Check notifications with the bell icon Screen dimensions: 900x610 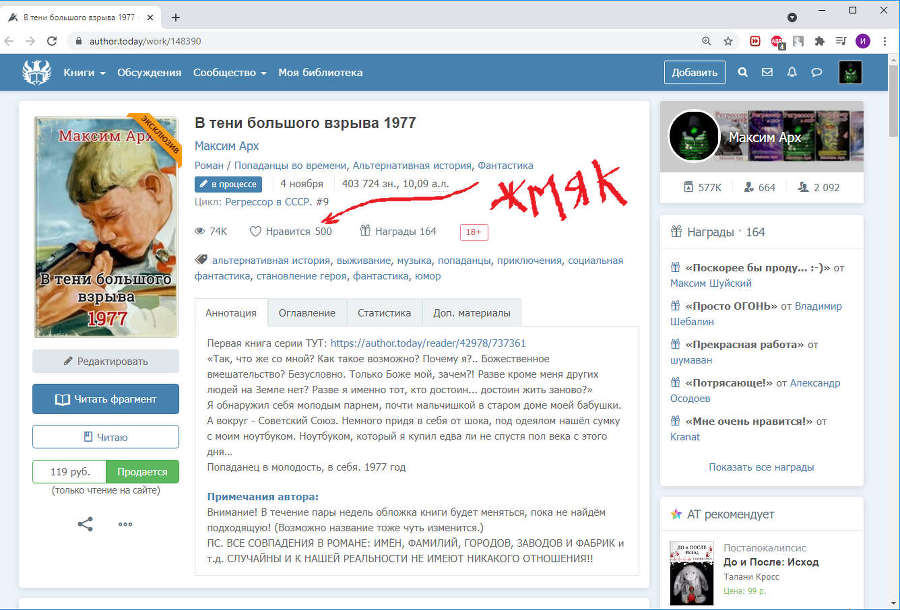[x=790, y=72]
